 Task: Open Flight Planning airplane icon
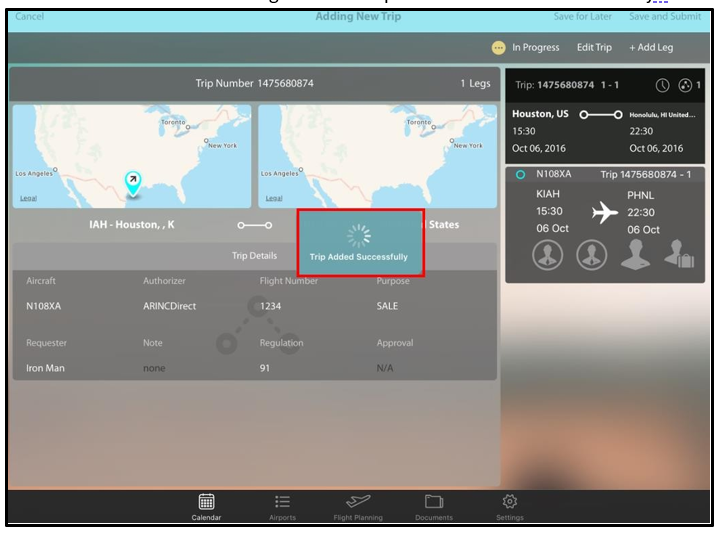click(x=358, y=505)
